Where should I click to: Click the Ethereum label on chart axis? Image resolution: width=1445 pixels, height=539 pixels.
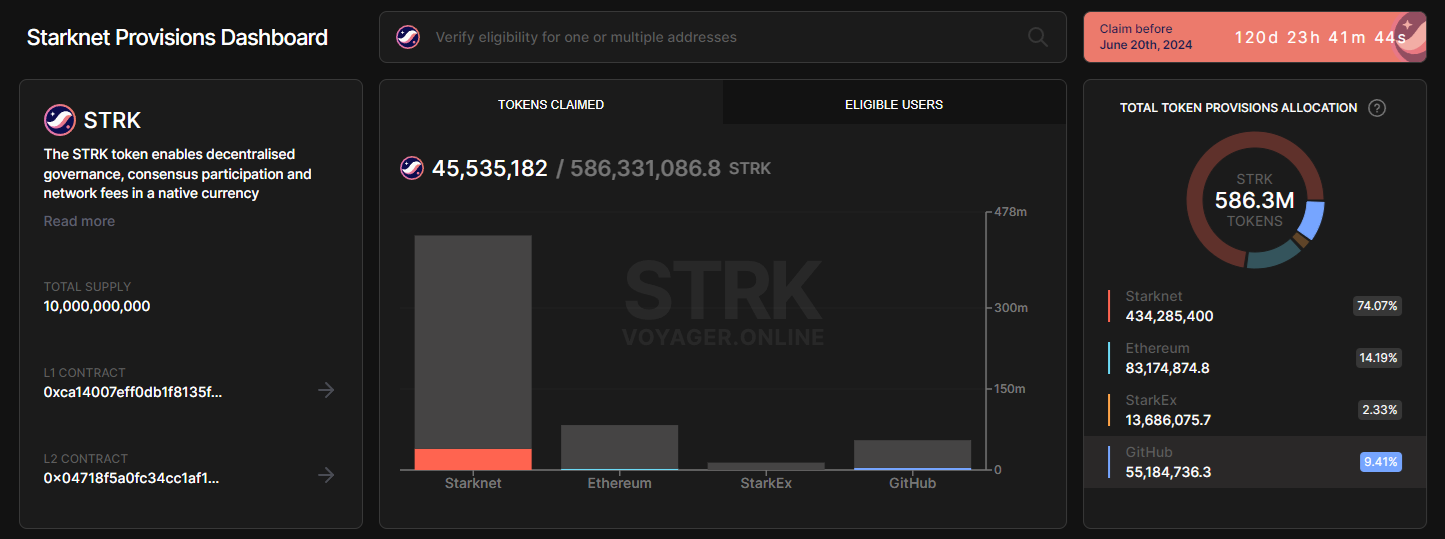pos(620,483)
